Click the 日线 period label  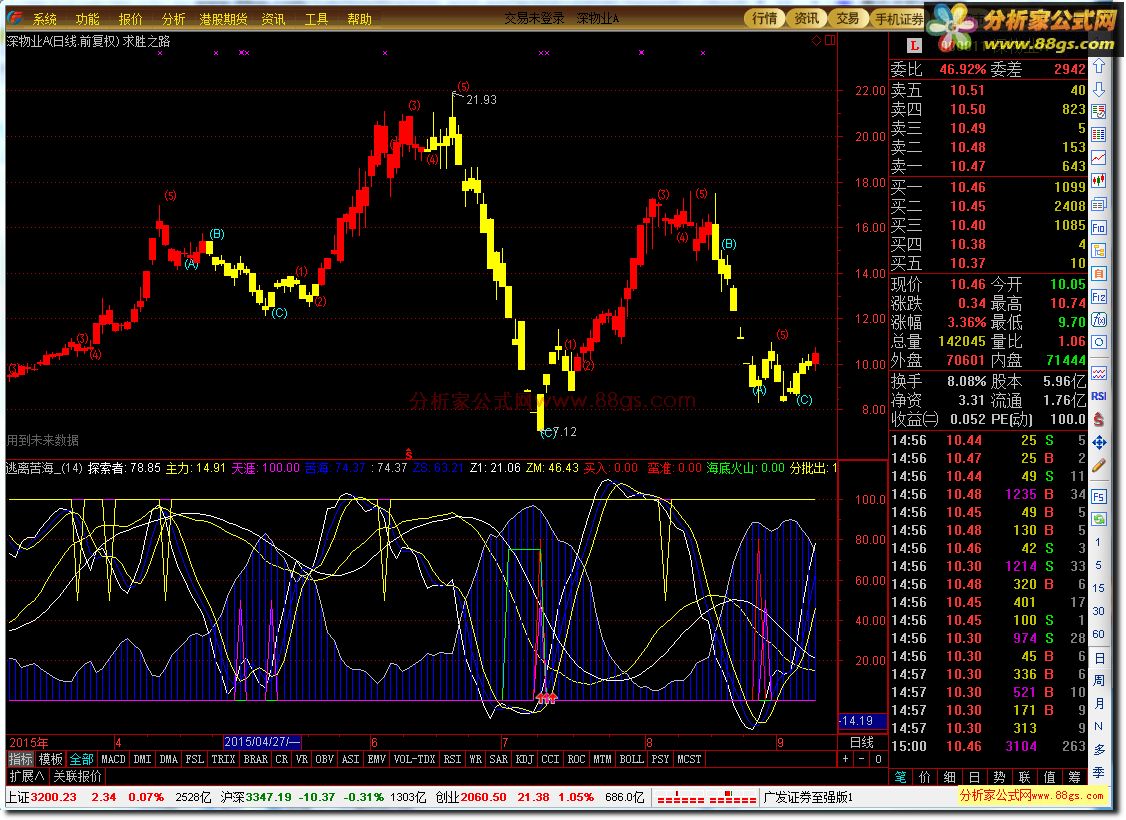[x=862, y=742]
